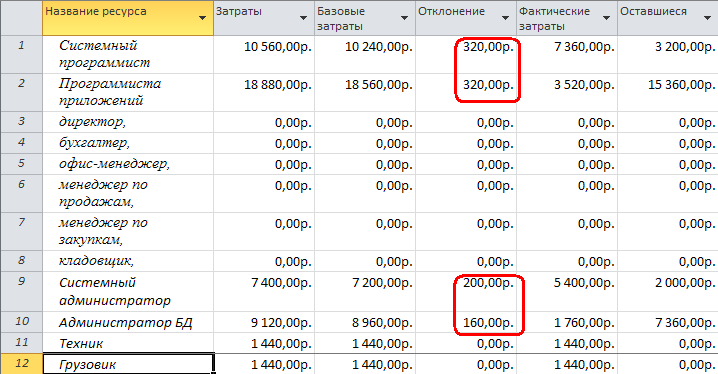Select row header number 10
The height and width of the screenshot is (374, 718).
pyautogui.click(x=22, y=322)
